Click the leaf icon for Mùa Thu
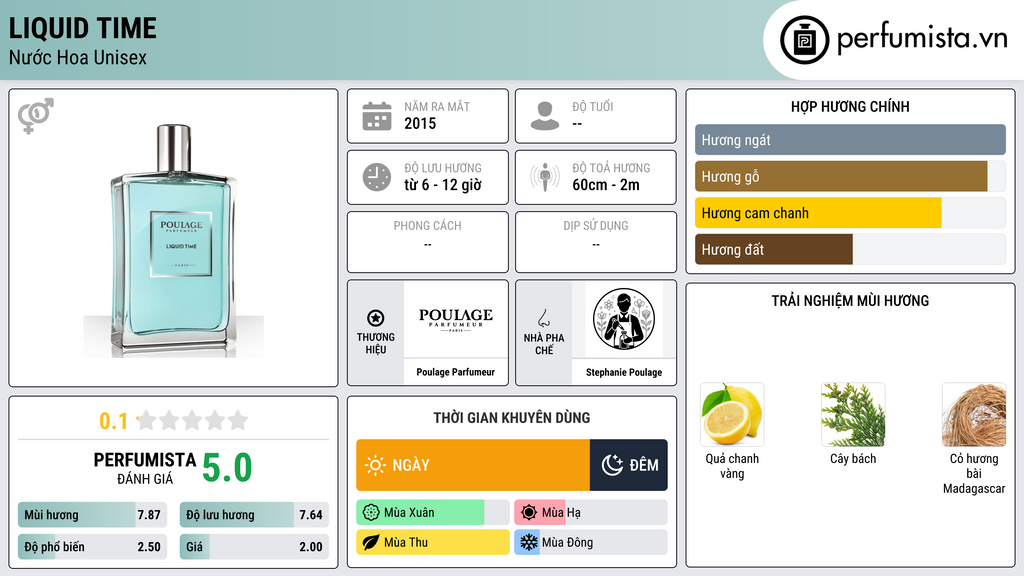 pyautogui.click(x=371, y=542)
